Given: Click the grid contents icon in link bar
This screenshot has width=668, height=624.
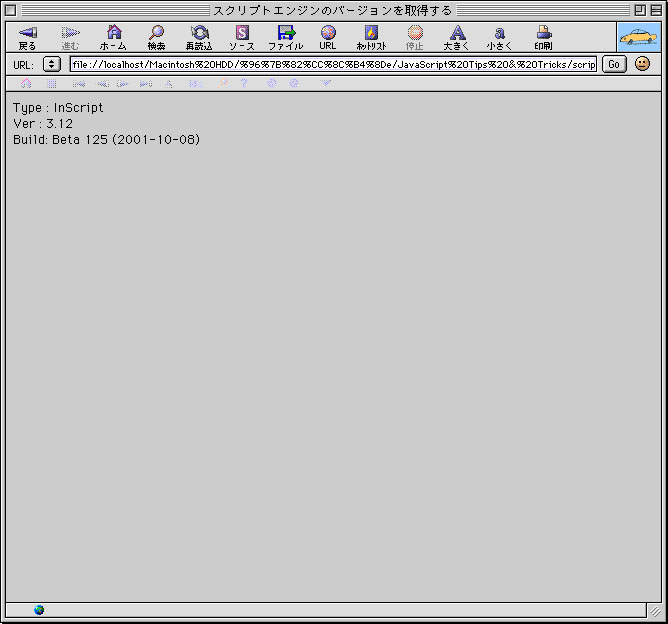Looking at the screenshot, I should coord(52,83).
